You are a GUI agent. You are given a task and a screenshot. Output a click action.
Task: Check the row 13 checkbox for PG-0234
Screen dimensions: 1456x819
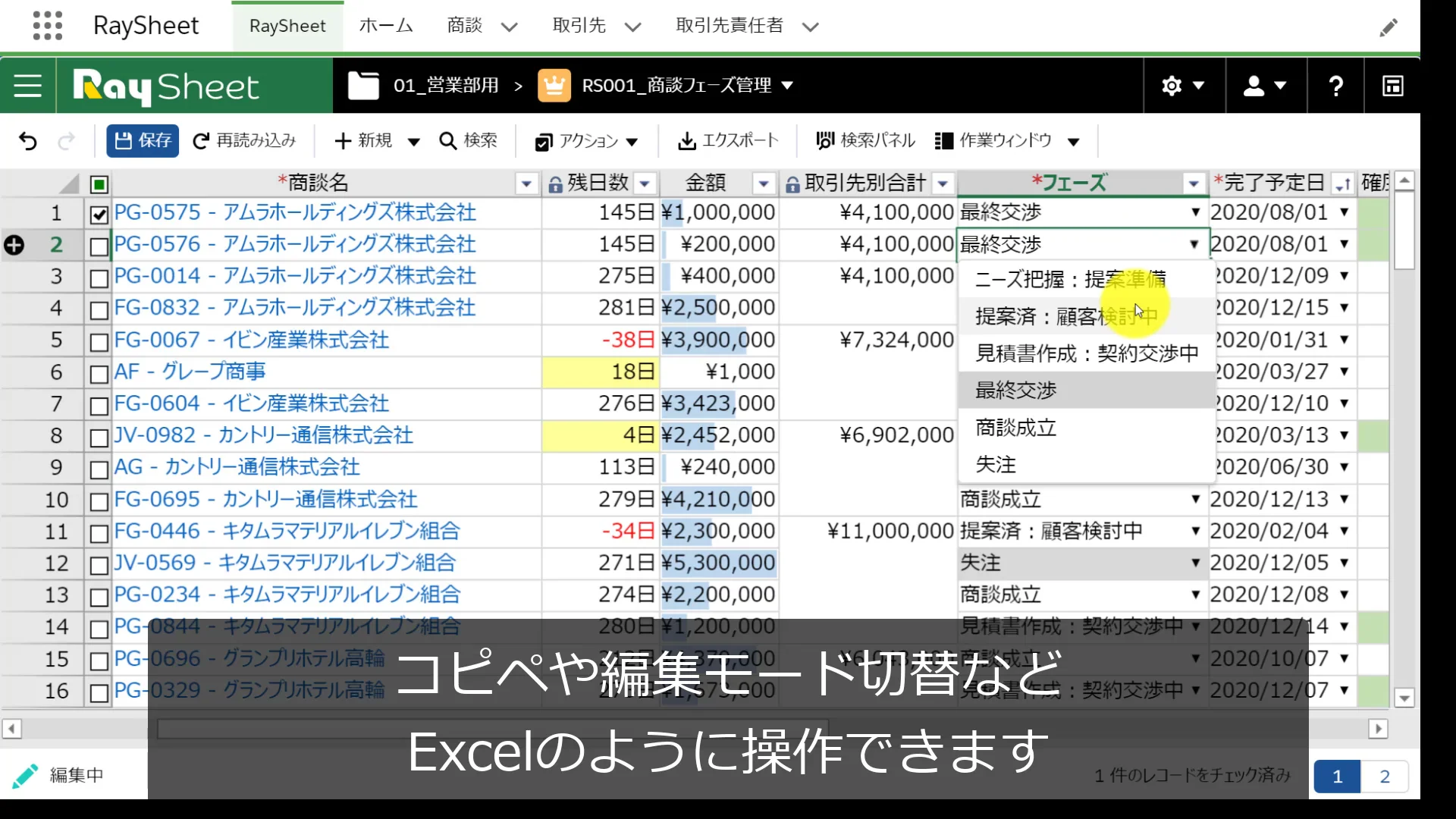click(99, 597)
